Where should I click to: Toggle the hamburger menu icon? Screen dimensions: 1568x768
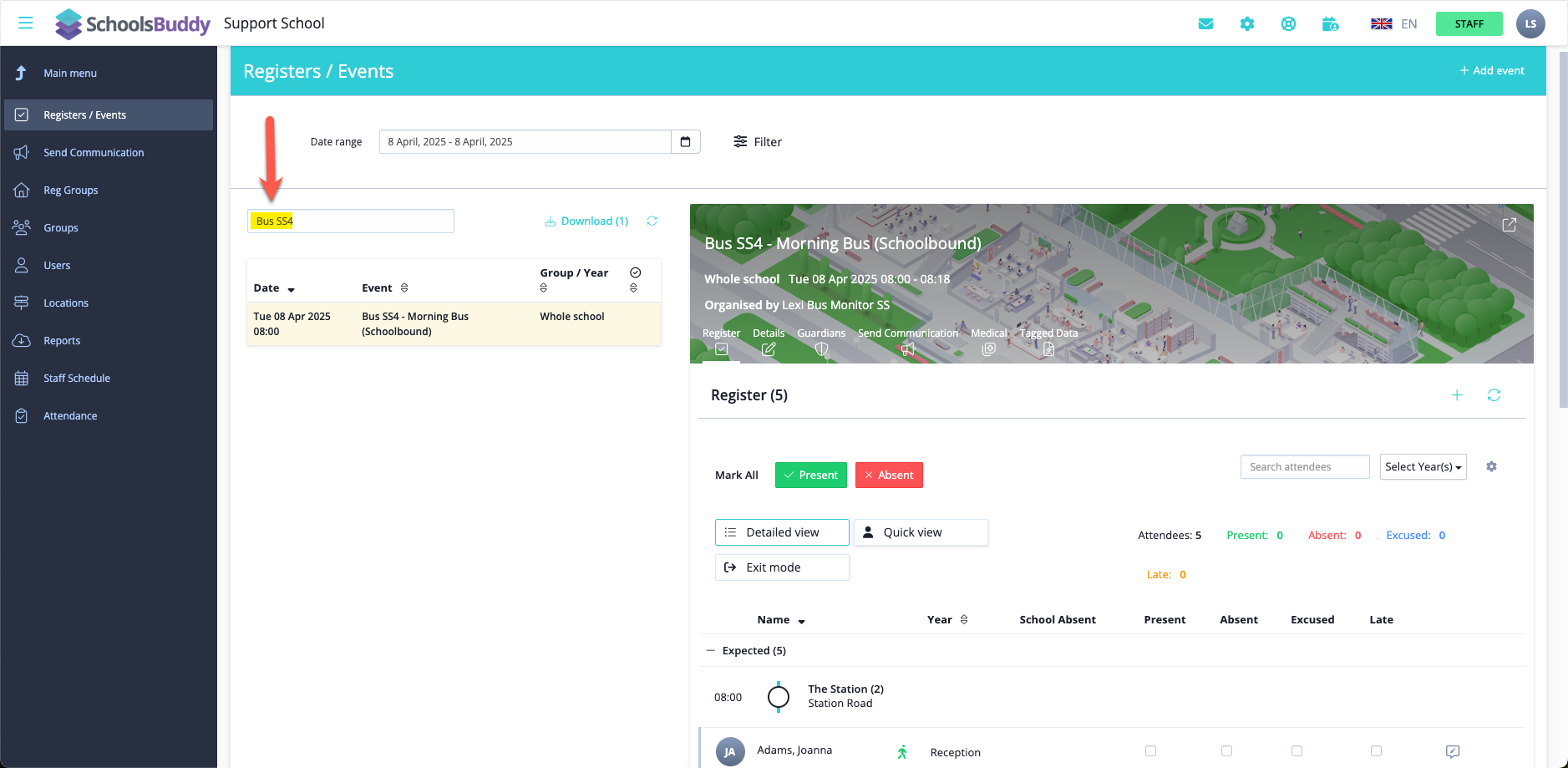click(26, 23)
